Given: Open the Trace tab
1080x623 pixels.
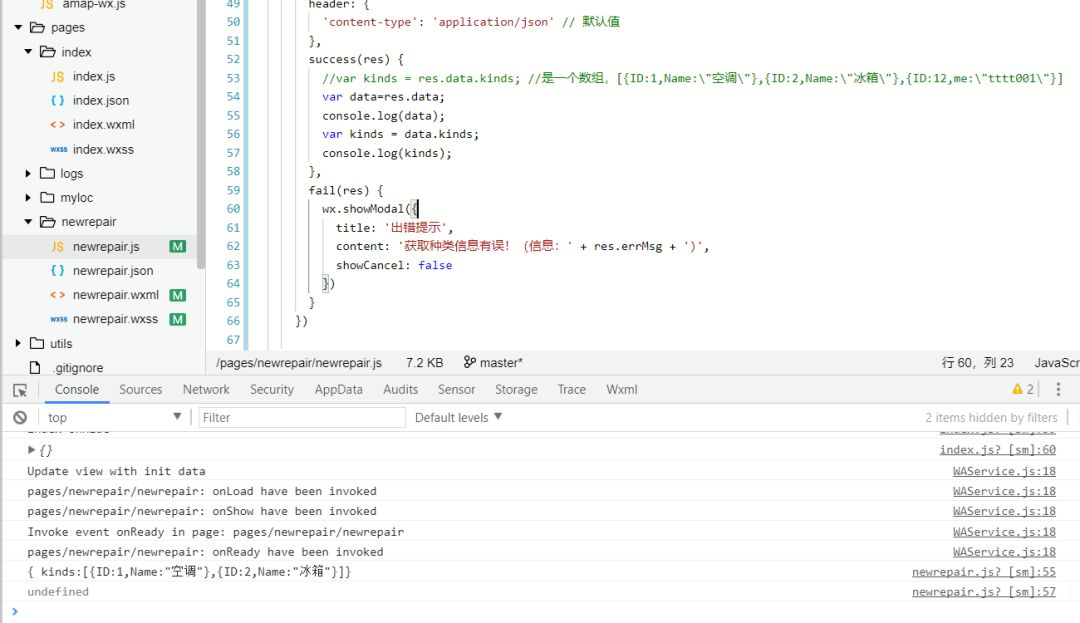Looking at the screenshot, I should (571, 389).
